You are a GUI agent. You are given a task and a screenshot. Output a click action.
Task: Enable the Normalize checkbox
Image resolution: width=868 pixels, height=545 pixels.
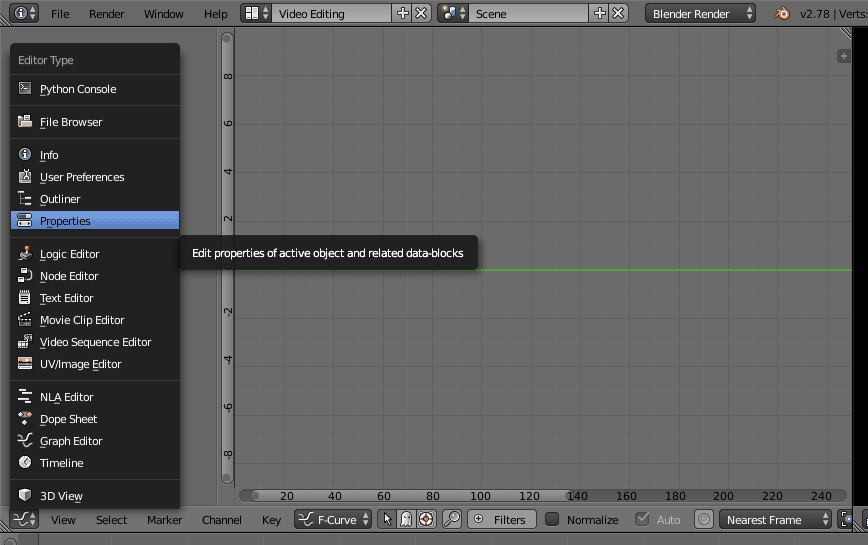click(552, 519)
